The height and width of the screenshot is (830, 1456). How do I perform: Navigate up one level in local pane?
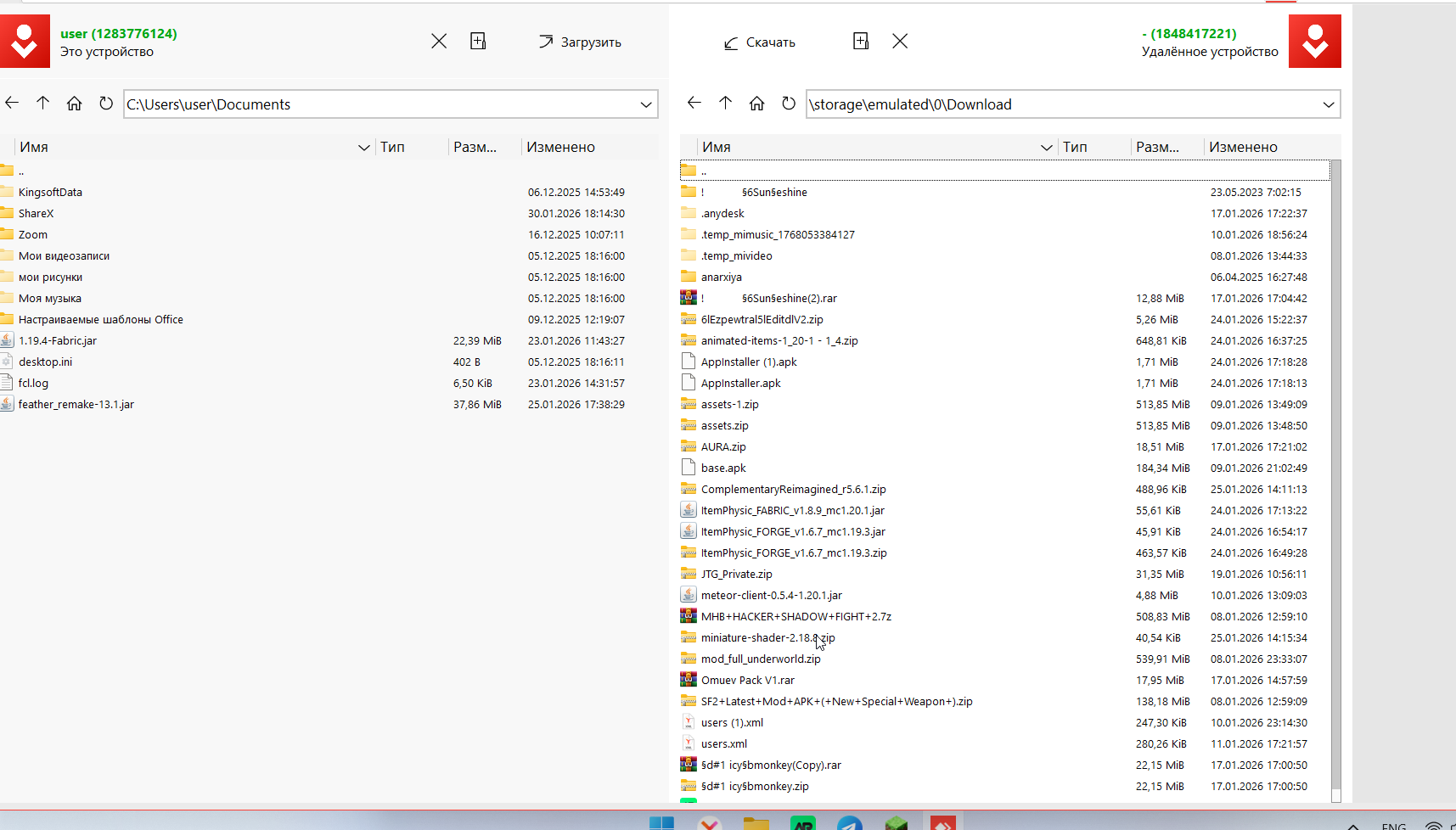coord(43,104)
